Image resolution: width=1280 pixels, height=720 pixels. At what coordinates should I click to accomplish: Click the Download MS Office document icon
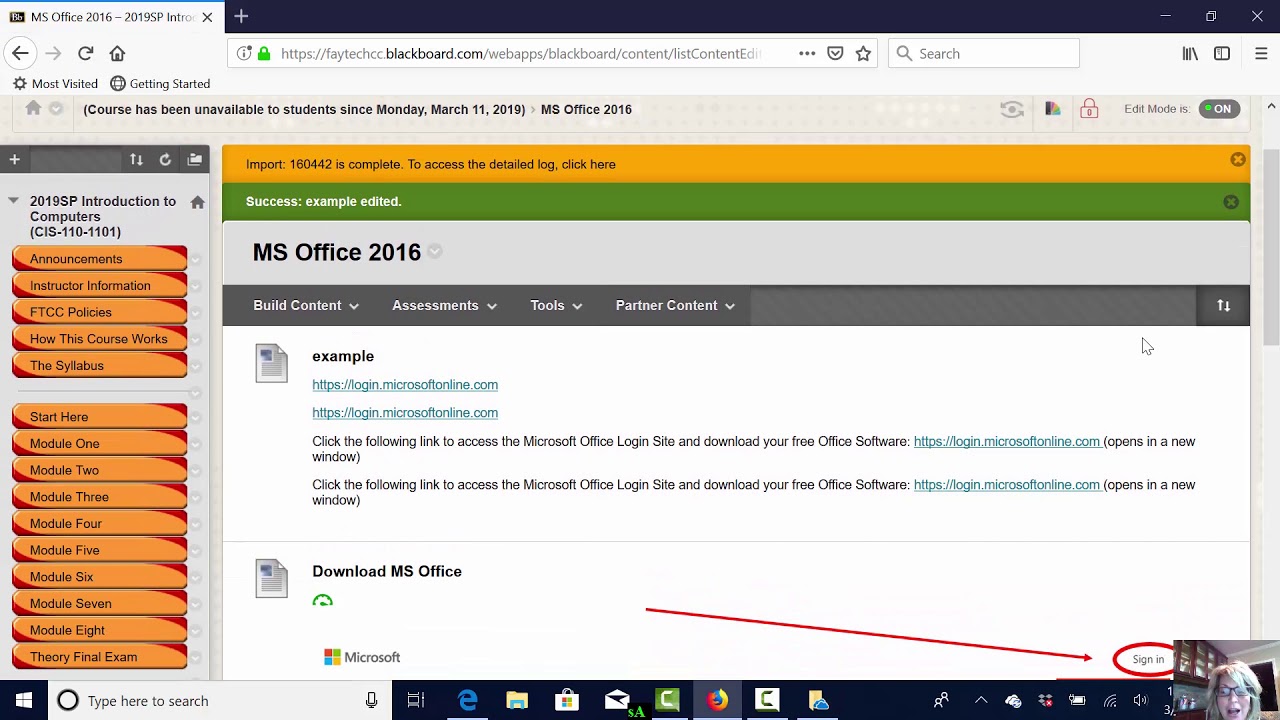point(271,578)
